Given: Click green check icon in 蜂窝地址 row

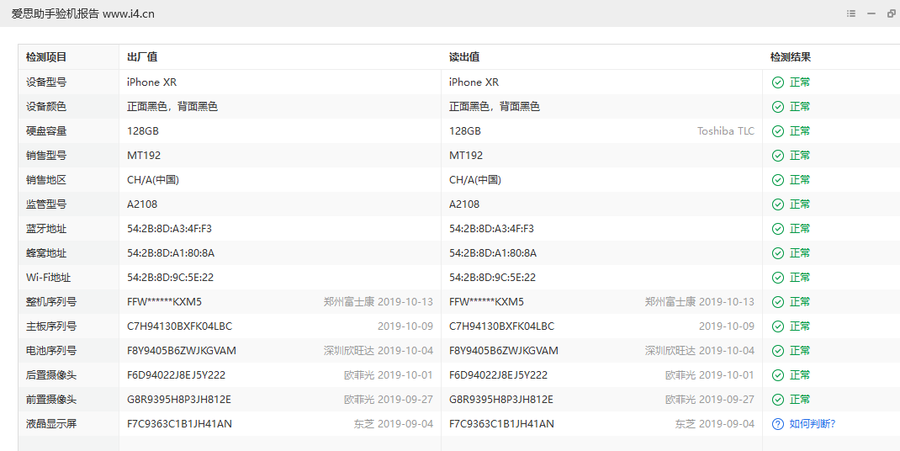Looking at the screenshot, I should pyautogui.click(x=778, y=253).
